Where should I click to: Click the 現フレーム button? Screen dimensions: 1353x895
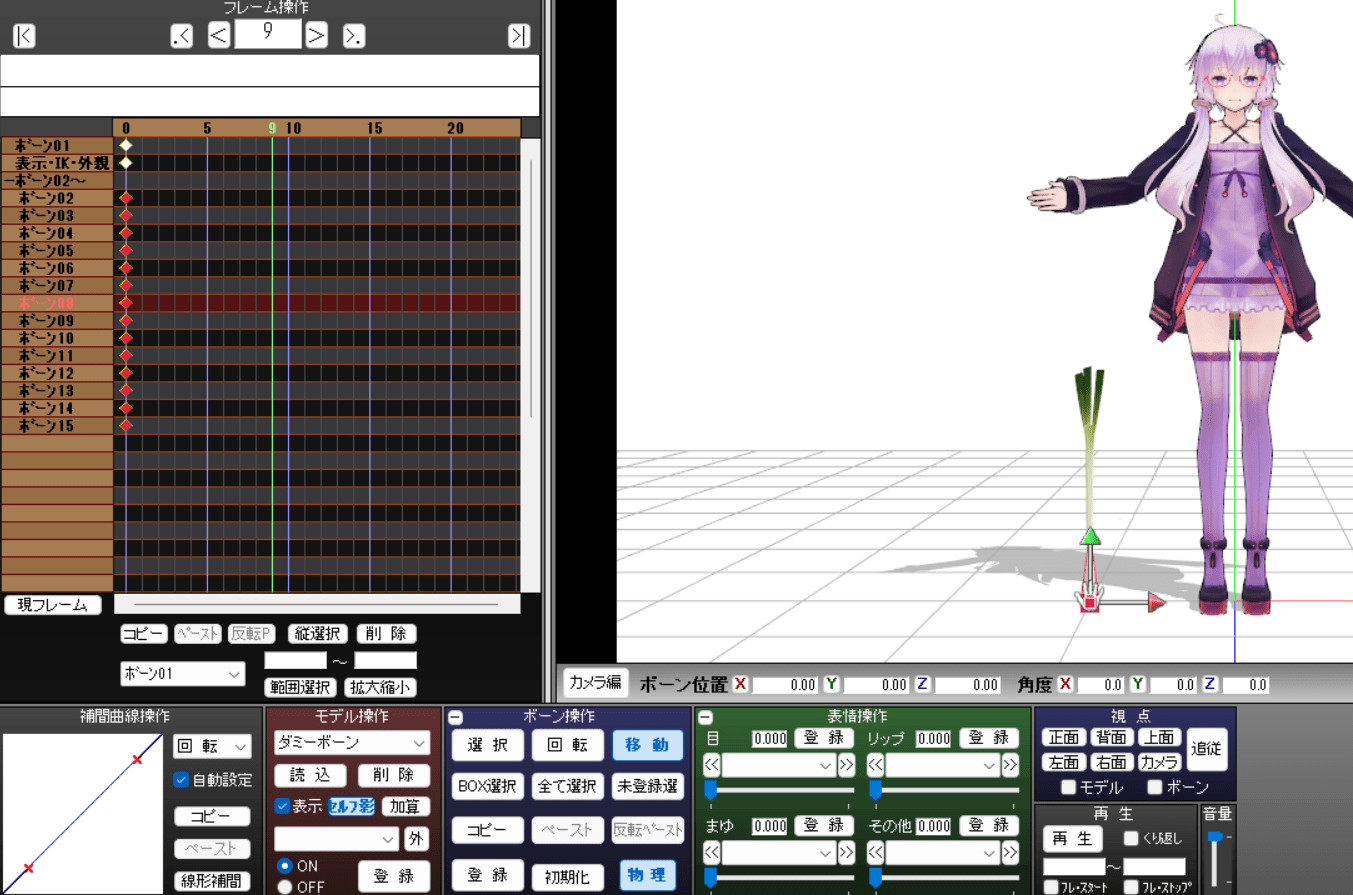tap(53, 605)
